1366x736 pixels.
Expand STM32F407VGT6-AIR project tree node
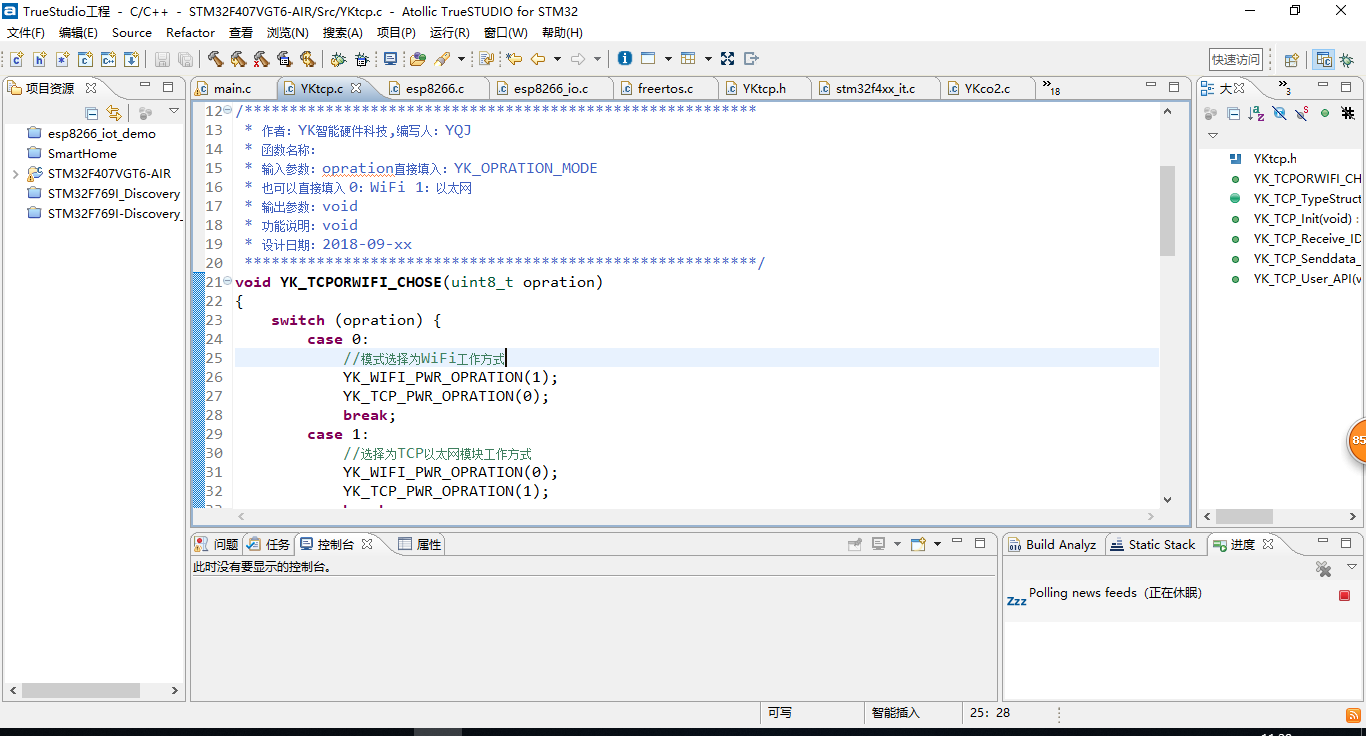(x=15, y=174)
